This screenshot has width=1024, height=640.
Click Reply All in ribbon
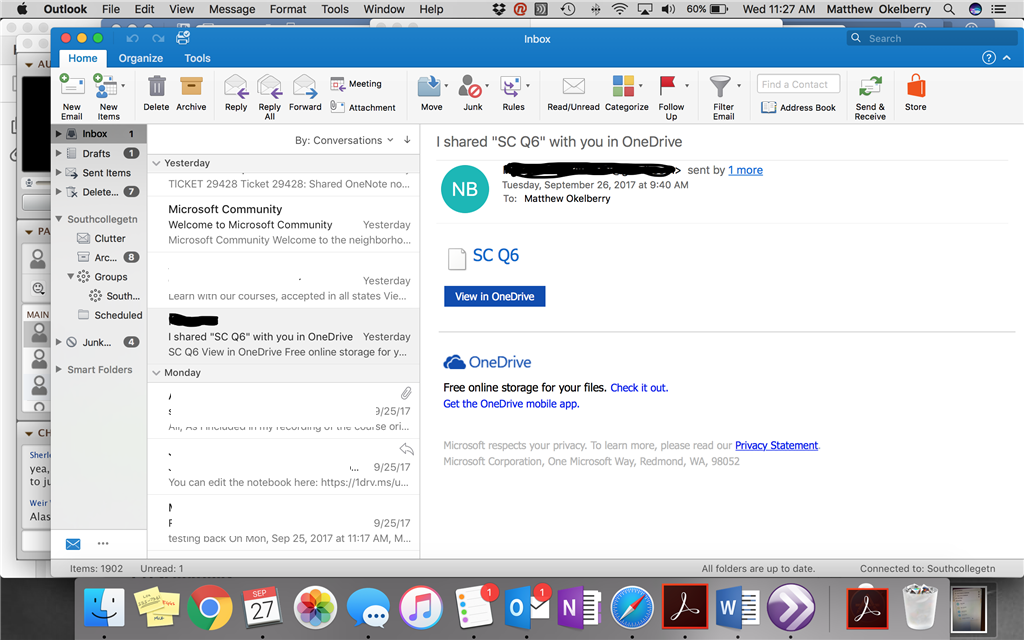[269, 97]
